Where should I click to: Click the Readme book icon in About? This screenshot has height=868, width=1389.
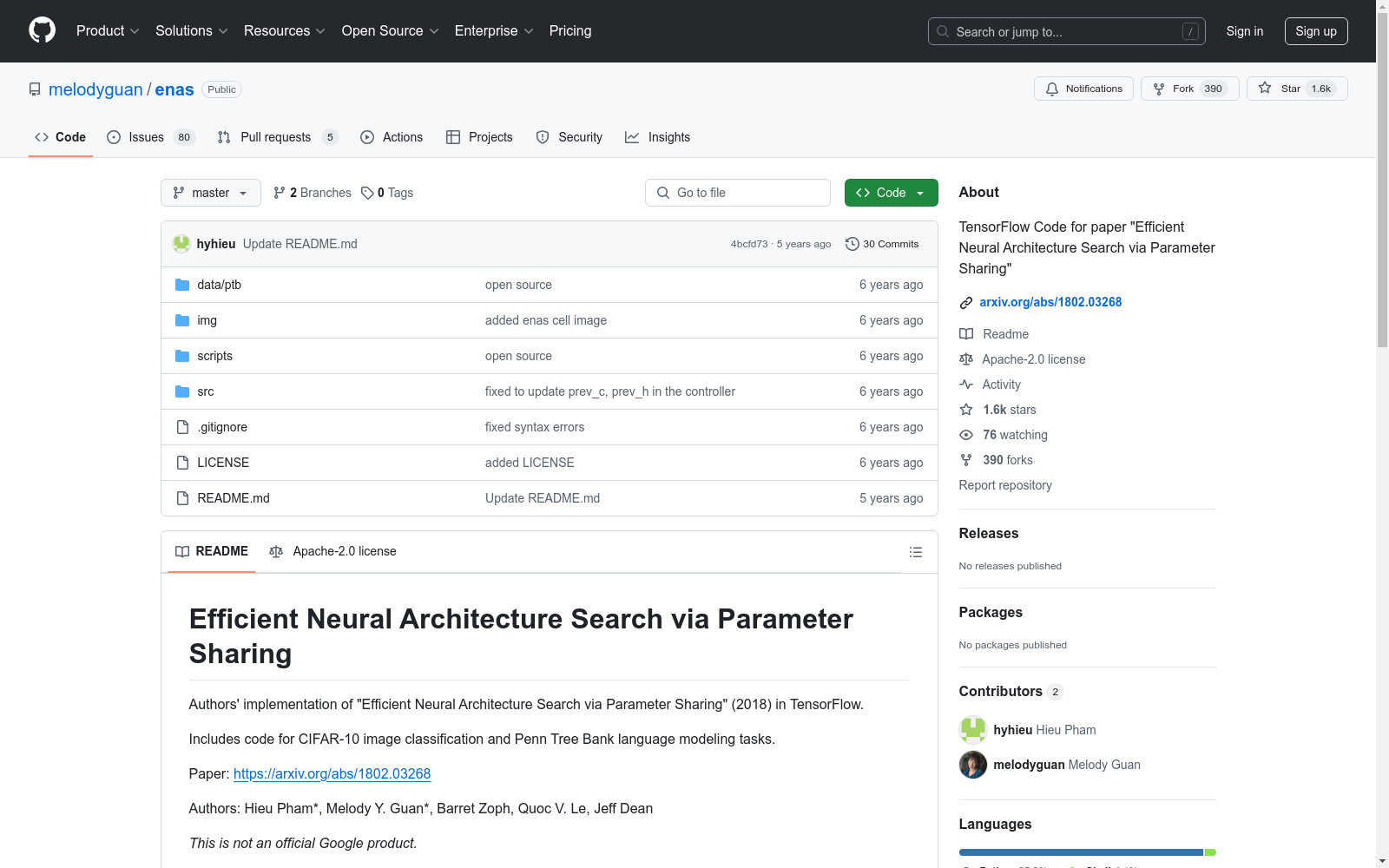click(966, 334)
